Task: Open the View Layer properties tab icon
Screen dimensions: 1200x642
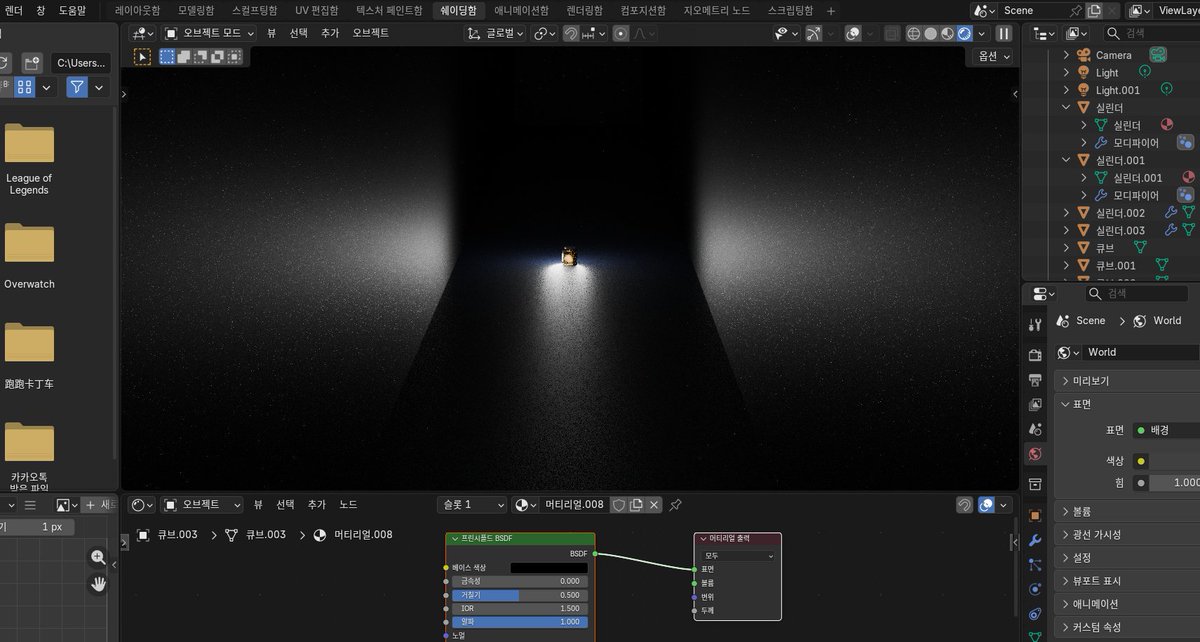Action: click(1035, 405)
